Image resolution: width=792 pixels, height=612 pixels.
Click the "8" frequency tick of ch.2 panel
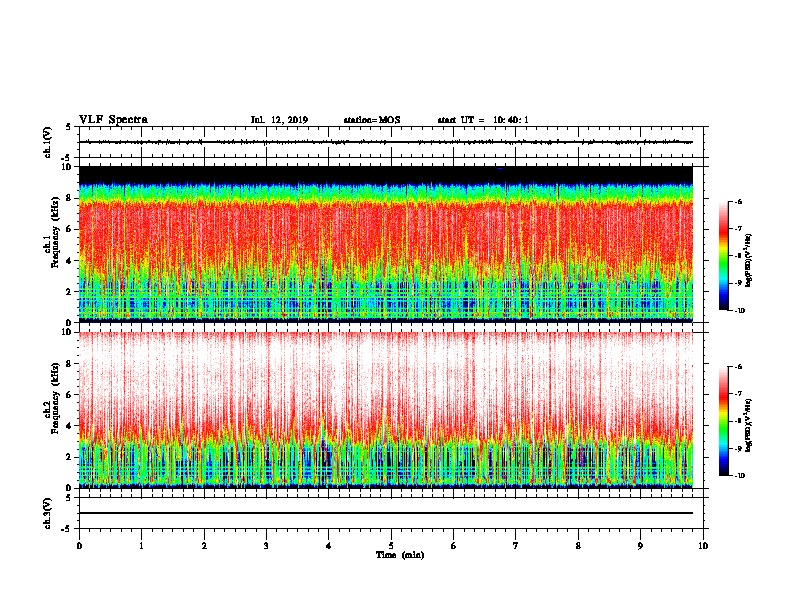(69, 364)
